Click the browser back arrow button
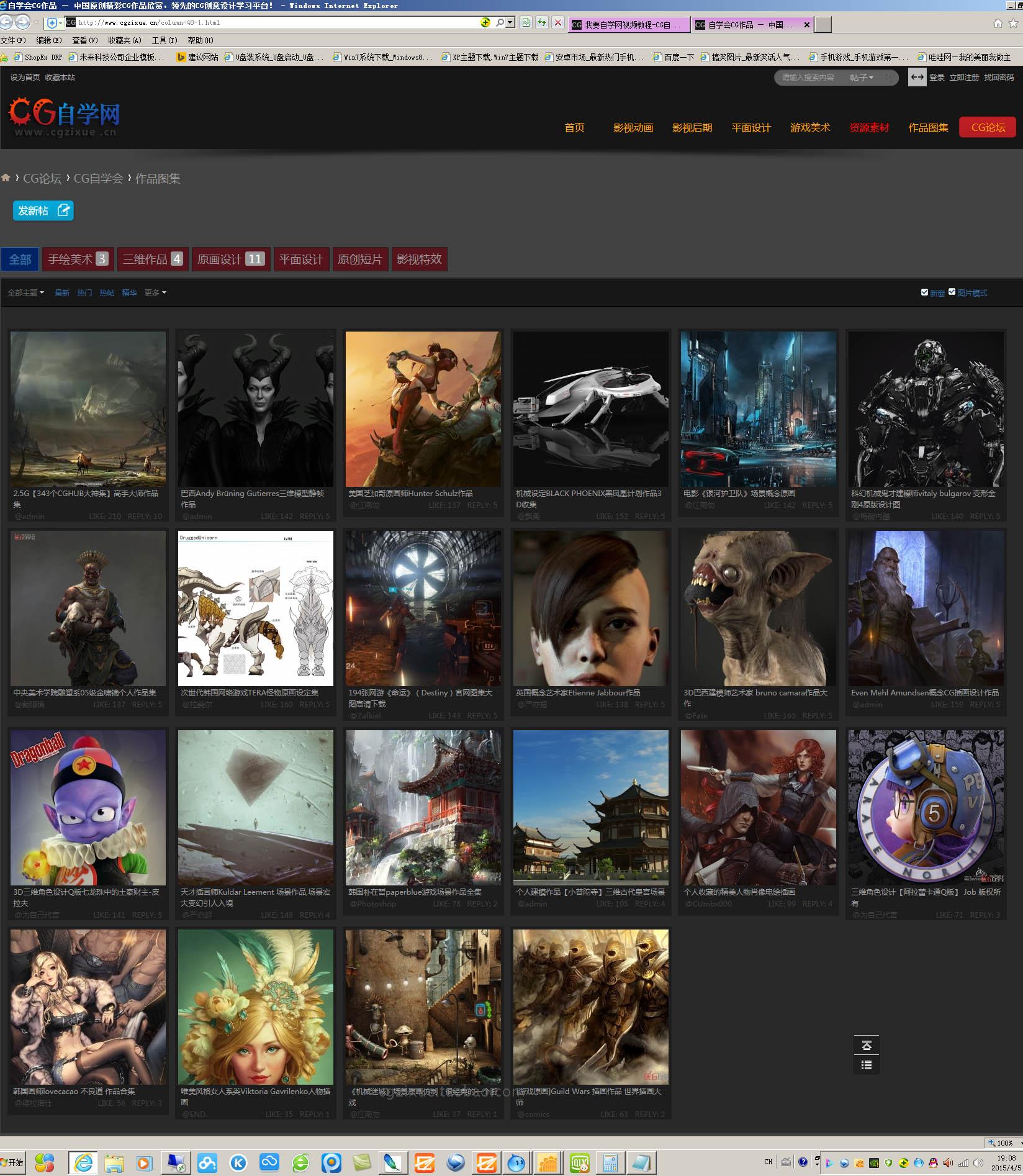Screen dimensions: 1023x1176 (6, 22)
